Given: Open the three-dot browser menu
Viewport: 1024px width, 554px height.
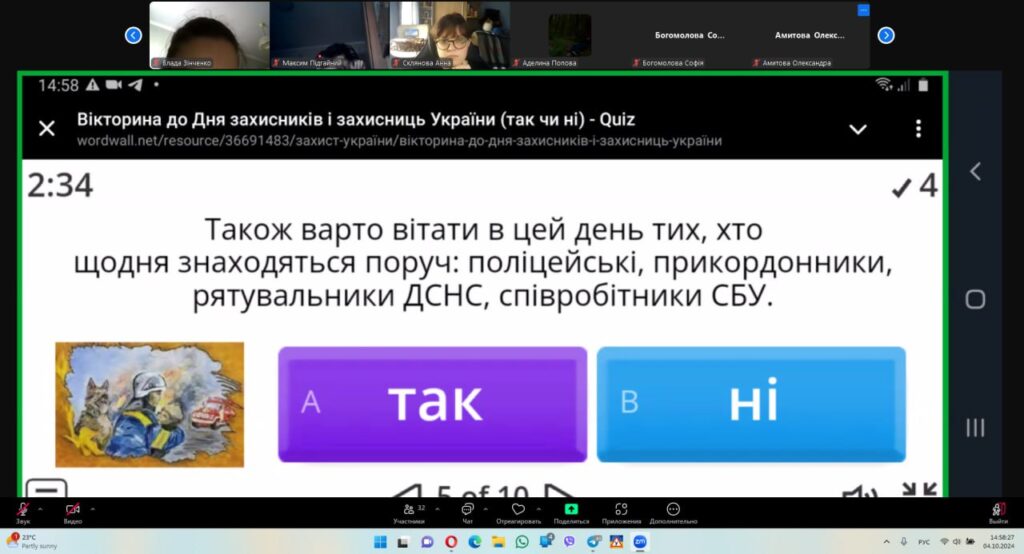Looking at the screenshot, I should pyautogui.click(x=918, y=129).
